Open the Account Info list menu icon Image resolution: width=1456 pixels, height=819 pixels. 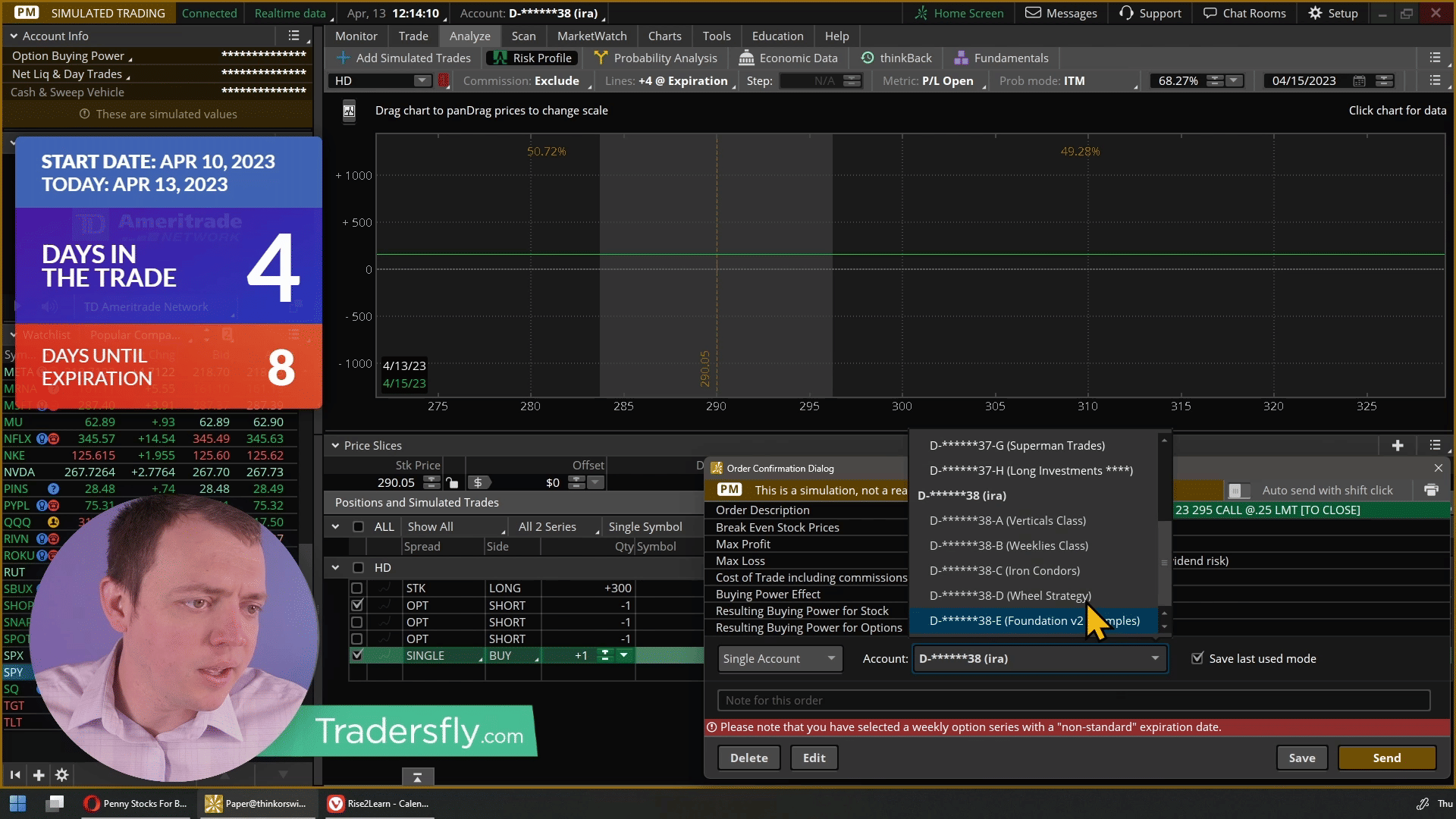click(294, 36)
